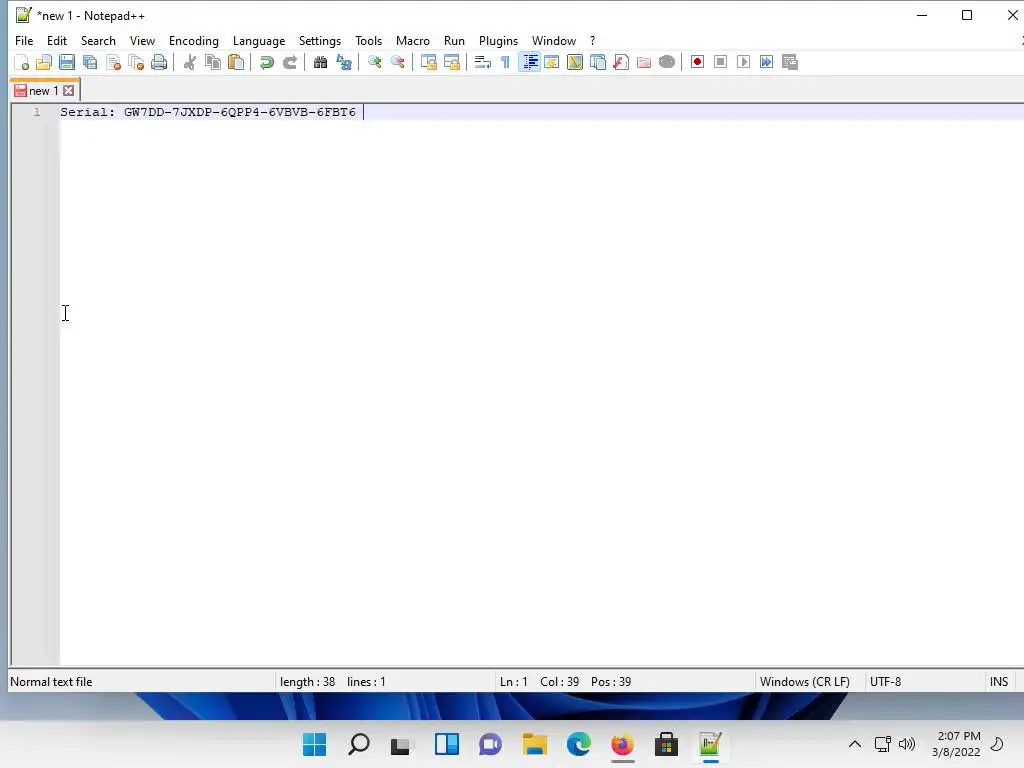This screenshot has width=1024, height=768.
Task: Click the Zoom Out toolbar icon
Action: (397, 62)
